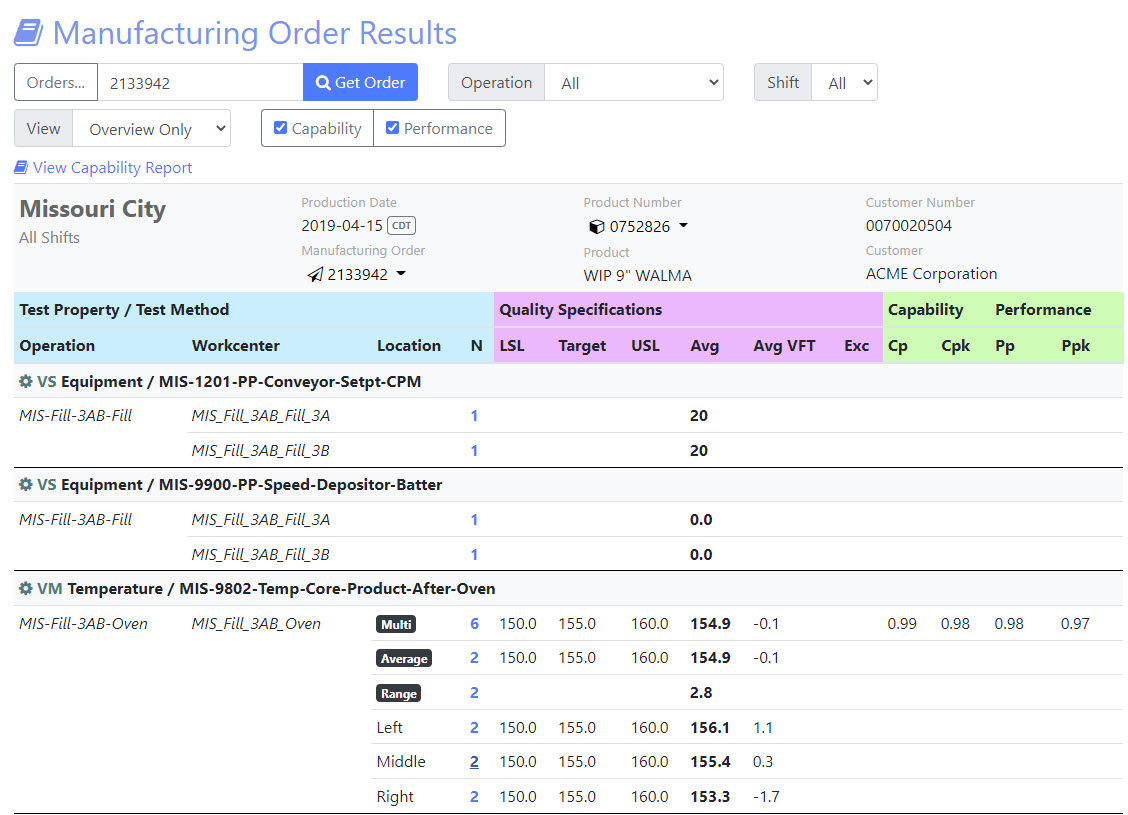Viewport: 1128px width, 815px height.
Task: Click the paper plane icon by order 2133942
Action: [315, 274]
